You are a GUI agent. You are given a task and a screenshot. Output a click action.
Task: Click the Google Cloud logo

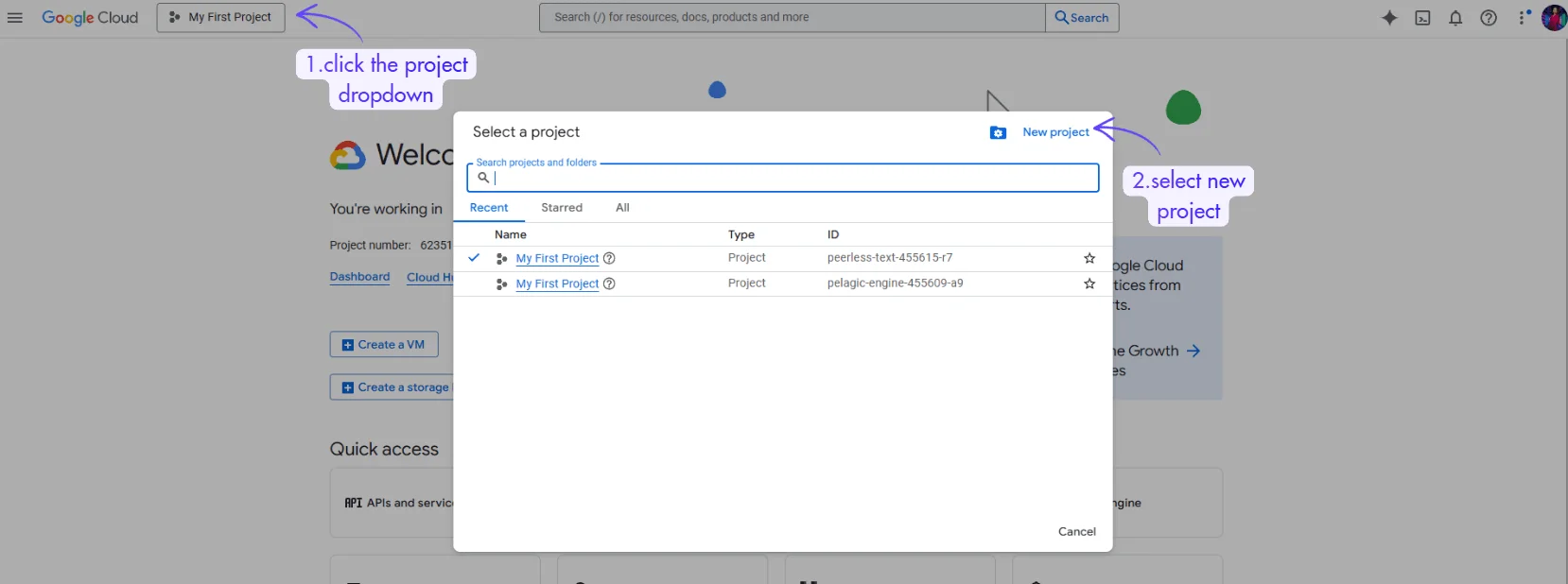pos(90,17)
